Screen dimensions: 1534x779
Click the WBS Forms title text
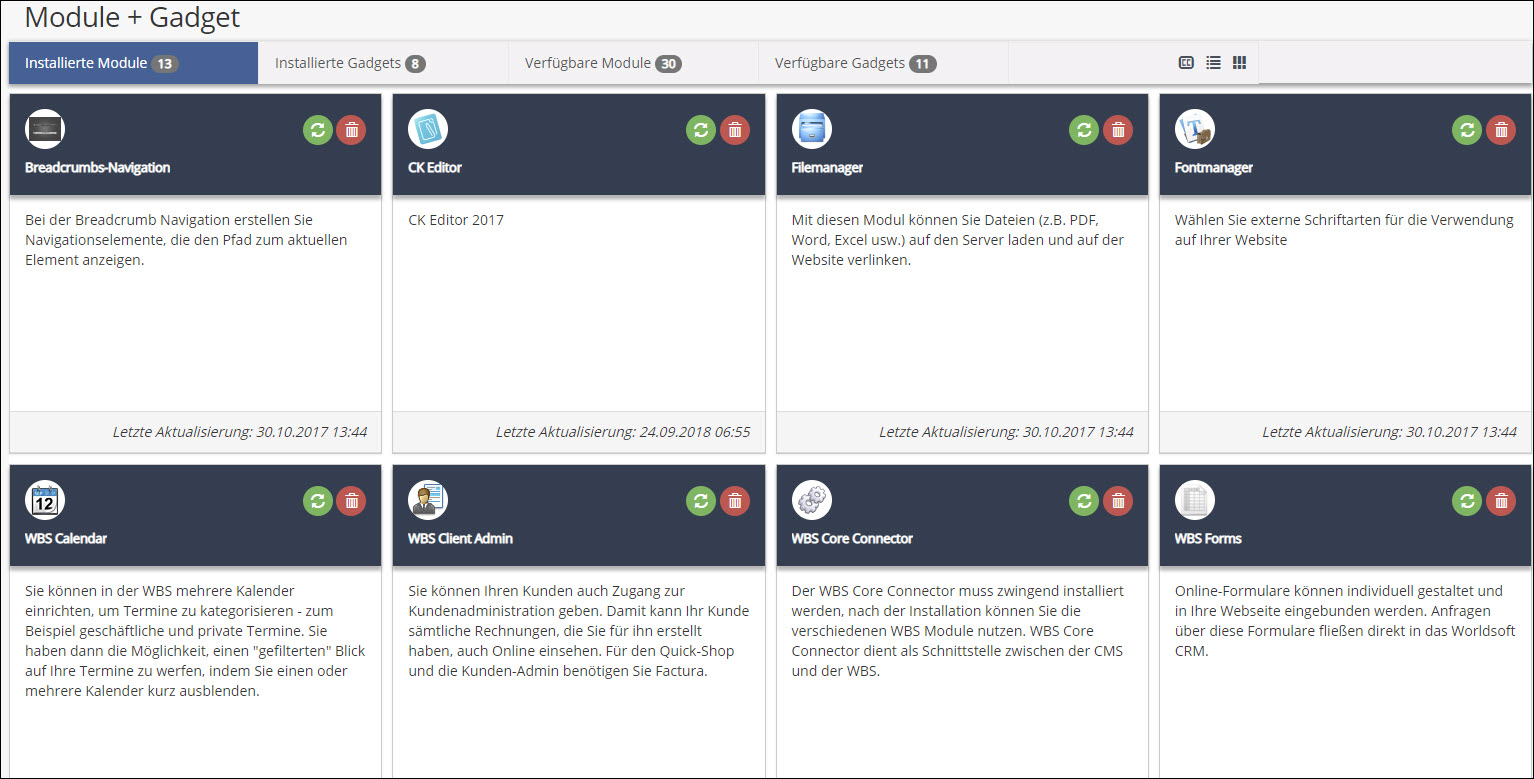[x=1208, y=539]
